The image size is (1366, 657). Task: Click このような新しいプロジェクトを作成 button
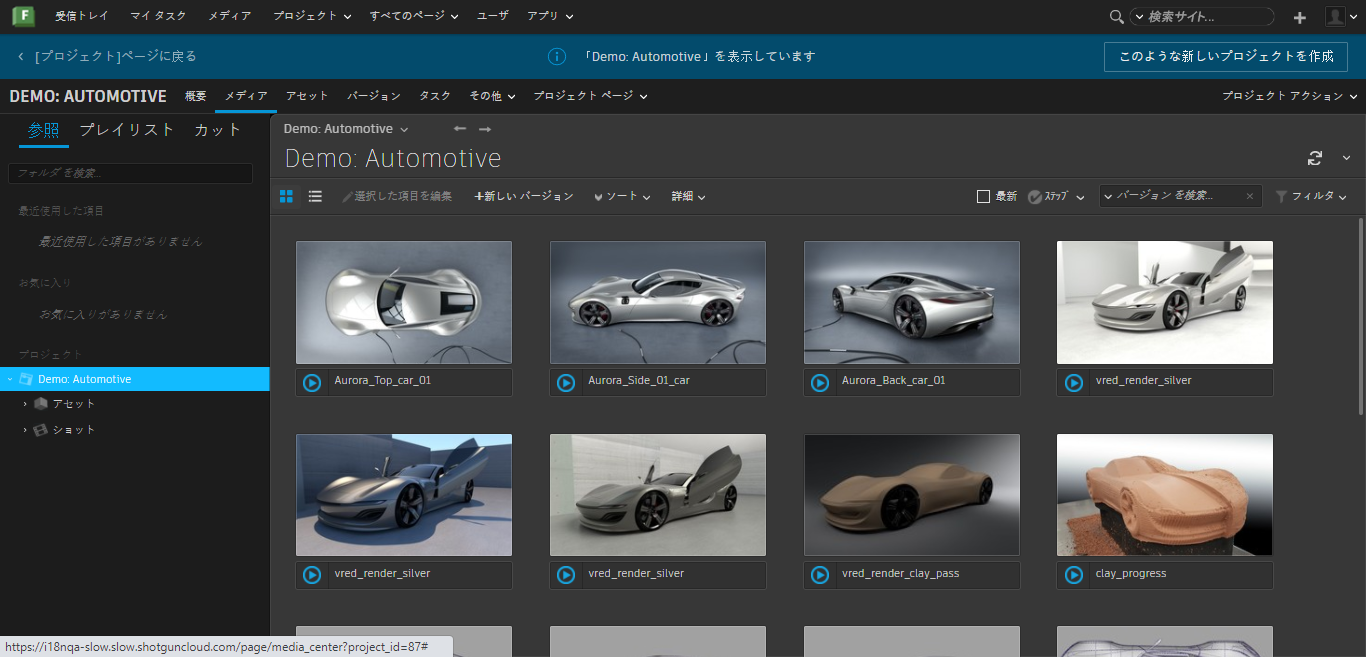tap(1226, 57)
